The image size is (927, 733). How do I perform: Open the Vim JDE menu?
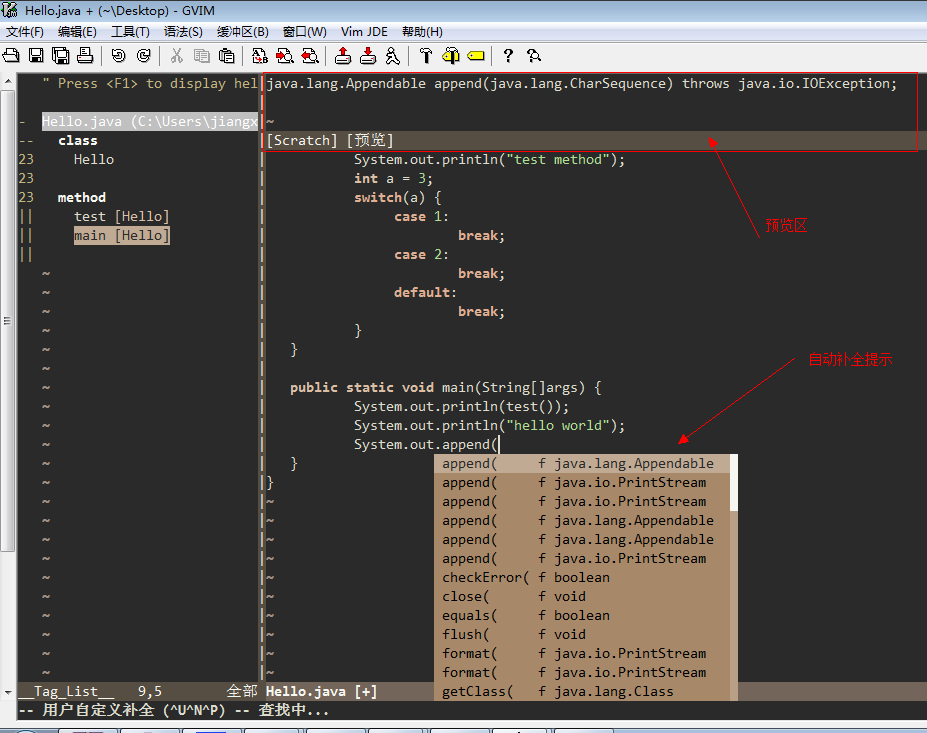pyautogui.click(x=363, y=31)
